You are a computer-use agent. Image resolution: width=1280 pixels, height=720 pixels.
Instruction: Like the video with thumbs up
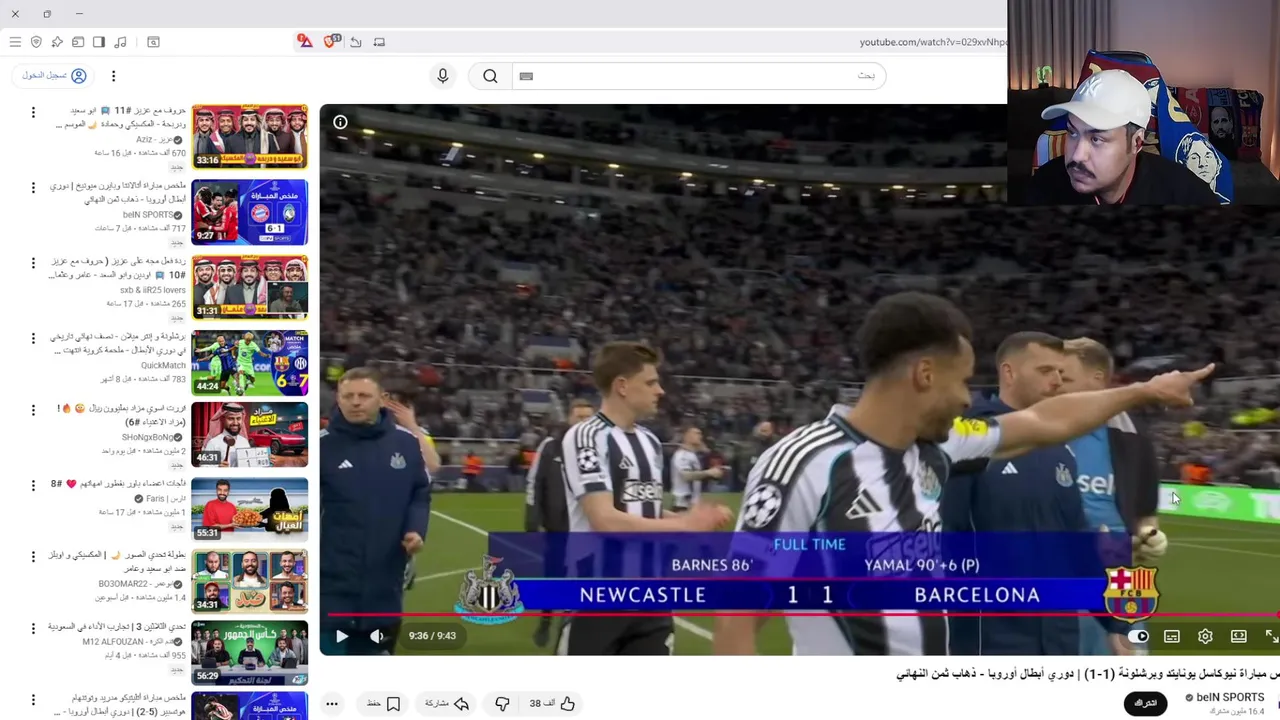[x=553, y=704]
